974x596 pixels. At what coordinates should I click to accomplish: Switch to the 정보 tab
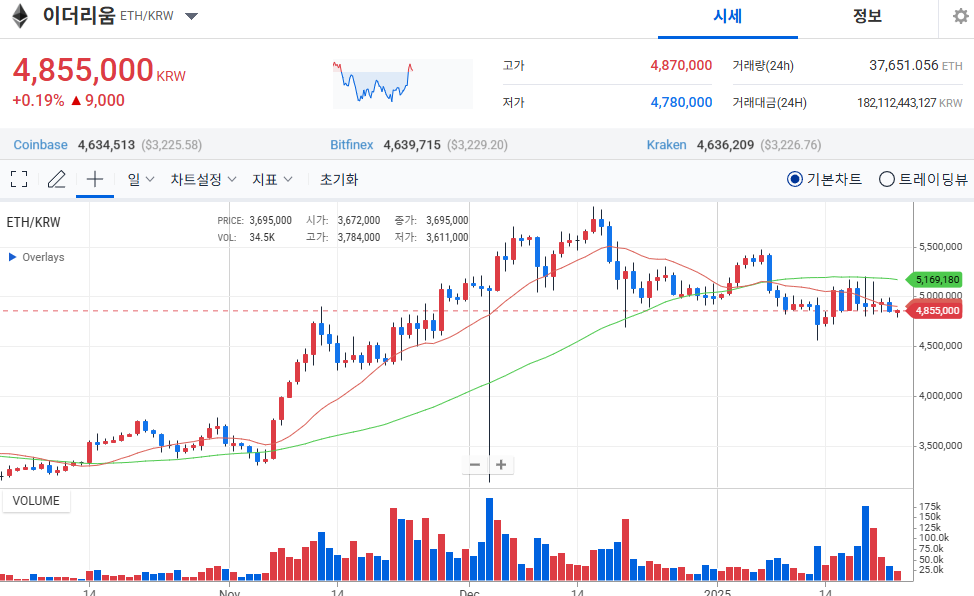coord(867,17)
